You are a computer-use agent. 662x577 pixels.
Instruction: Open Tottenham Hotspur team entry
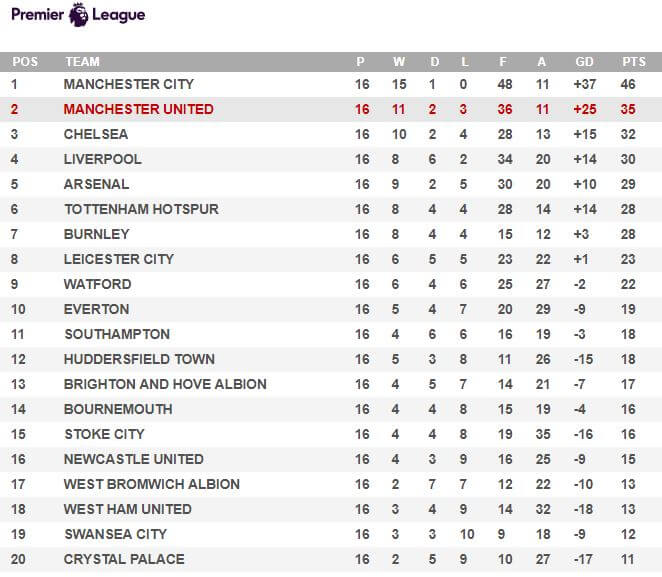point(141,209)
